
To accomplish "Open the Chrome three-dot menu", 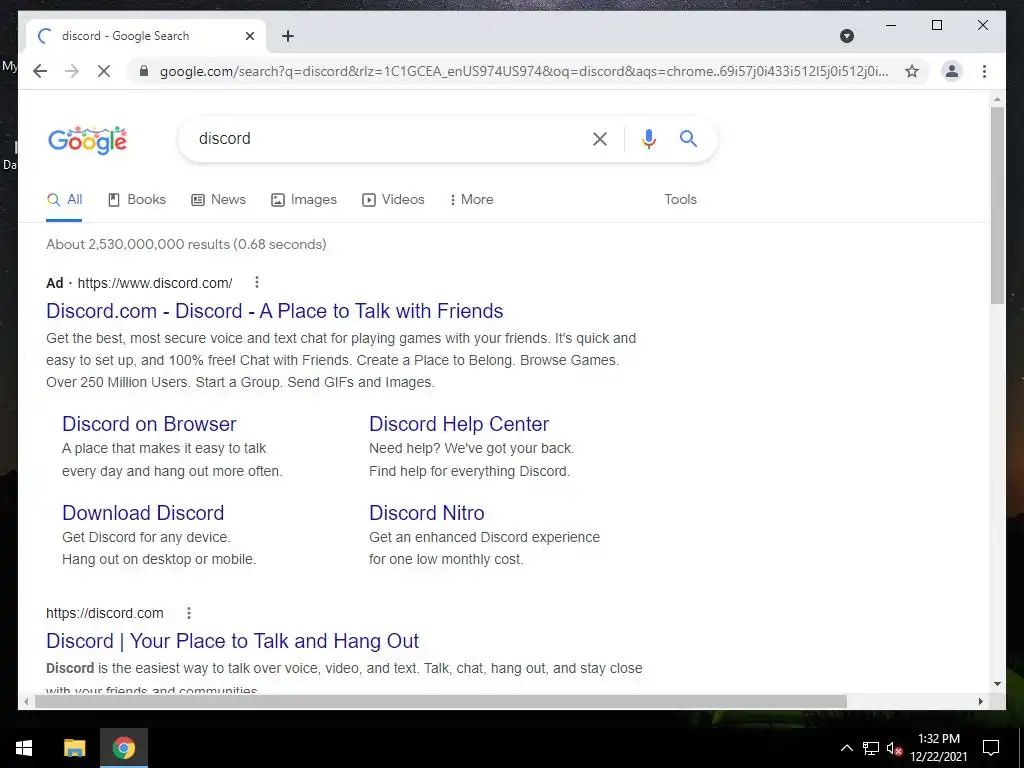I will [x=984, y=71].
